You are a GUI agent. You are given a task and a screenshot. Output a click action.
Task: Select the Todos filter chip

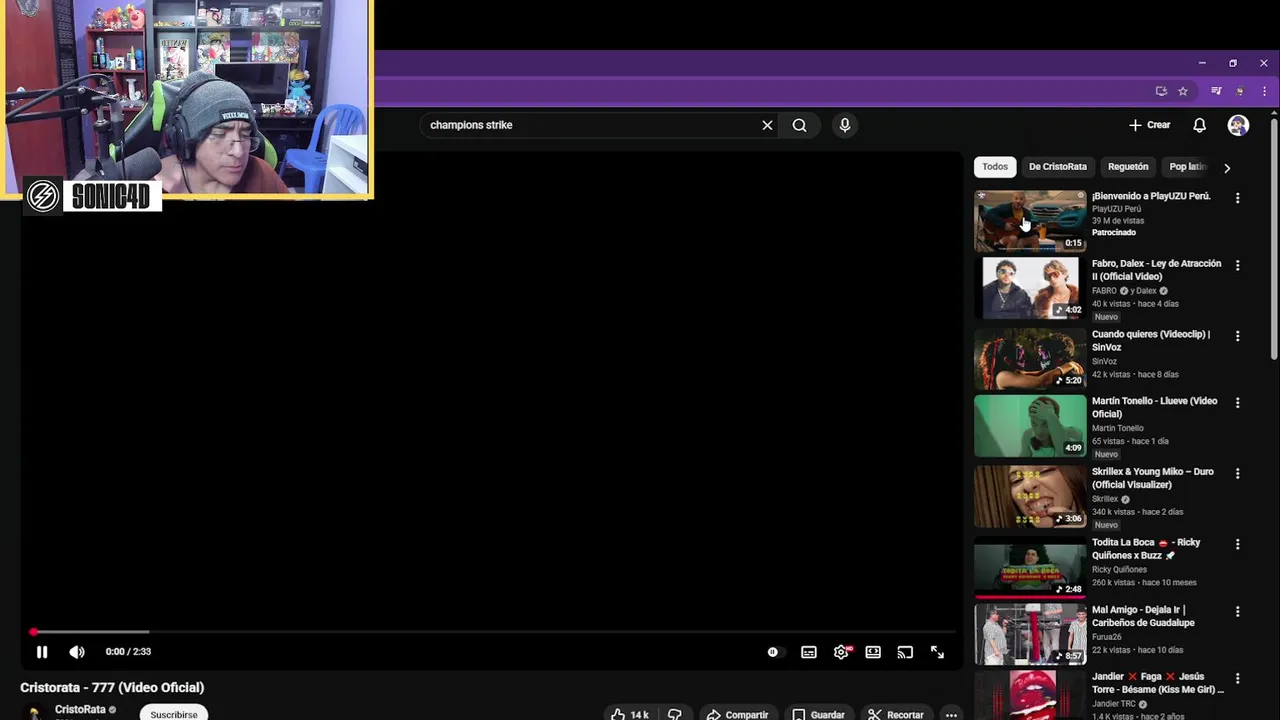tap(995, 167)
